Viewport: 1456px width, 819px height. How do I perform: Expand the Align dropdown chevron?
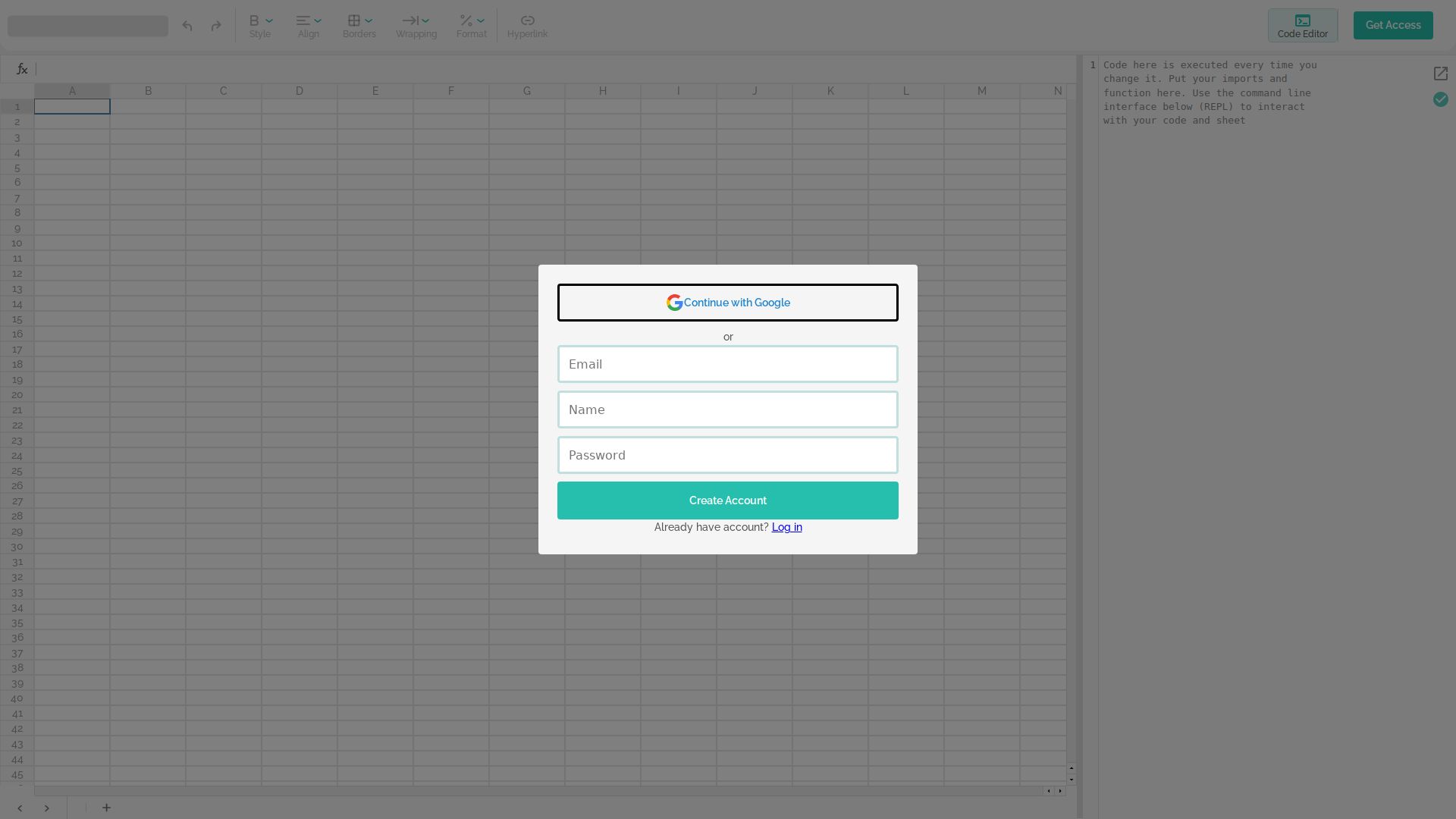[318, 20]
